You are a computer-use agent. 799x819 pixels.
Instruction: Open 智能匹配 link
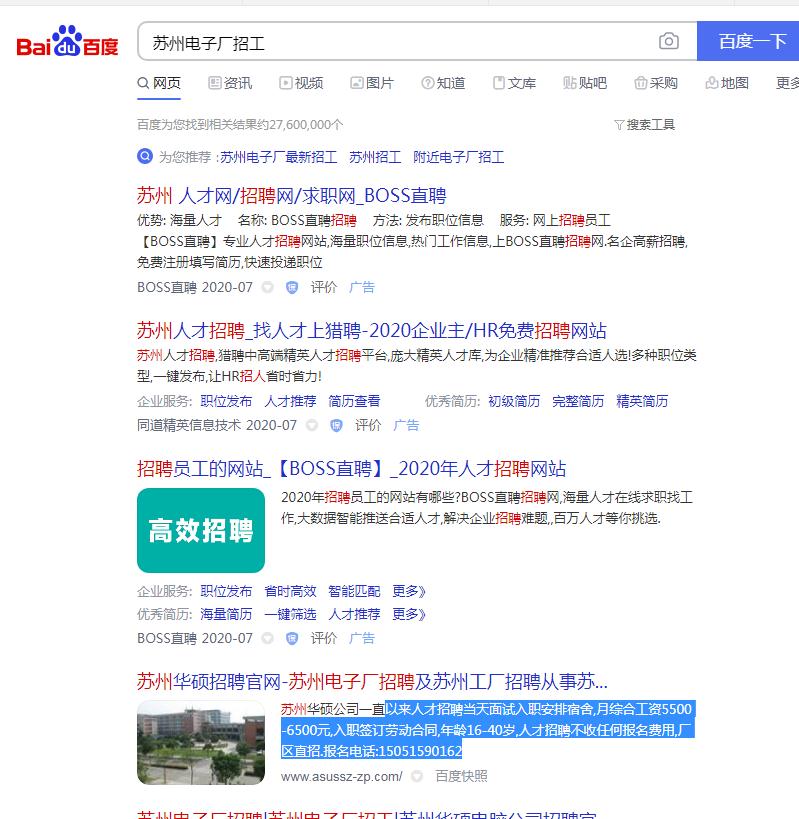(x=354, y=591)
